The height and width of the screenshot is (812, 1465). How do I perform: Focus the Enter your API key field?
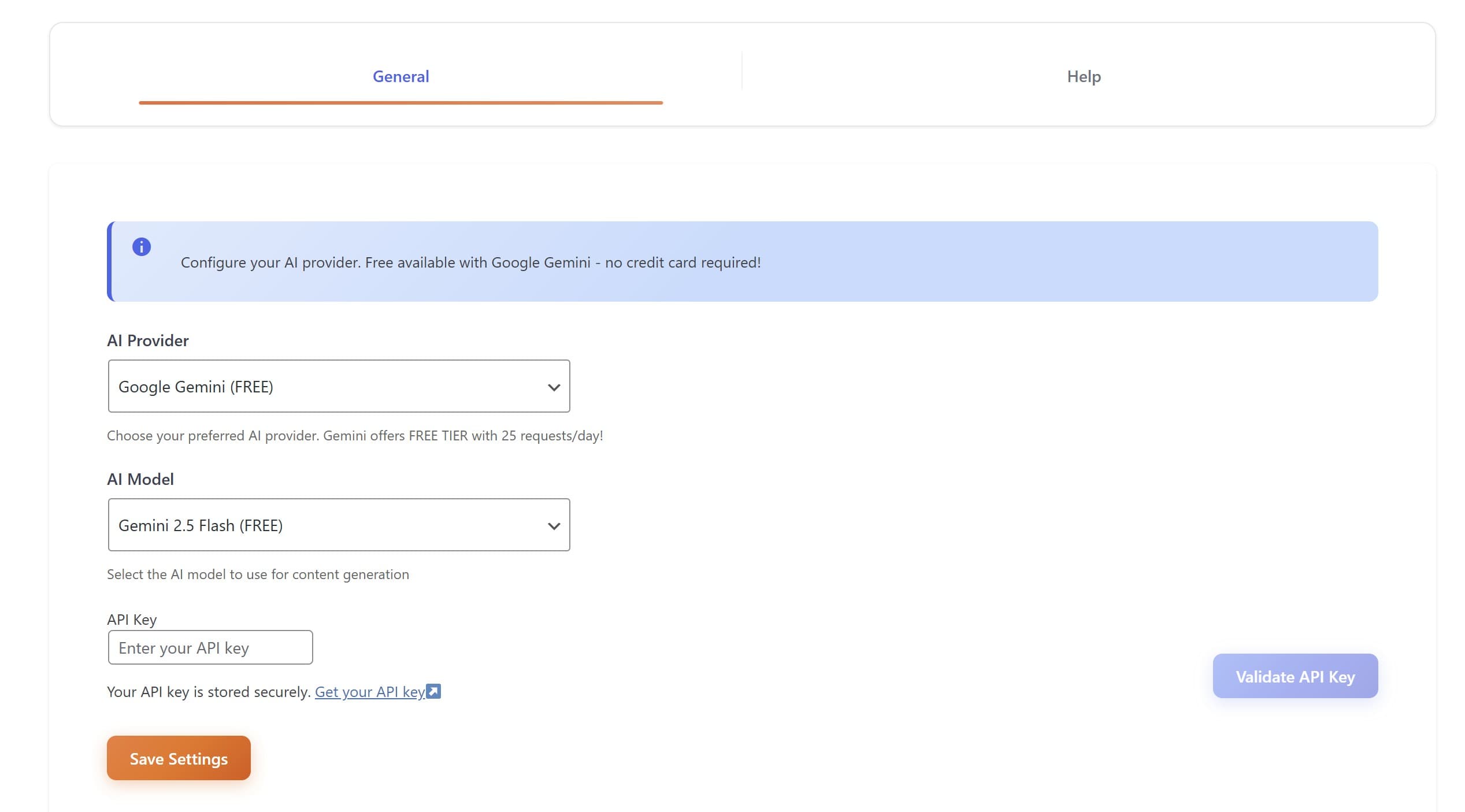pyautogui.click(x=209, y=647)
